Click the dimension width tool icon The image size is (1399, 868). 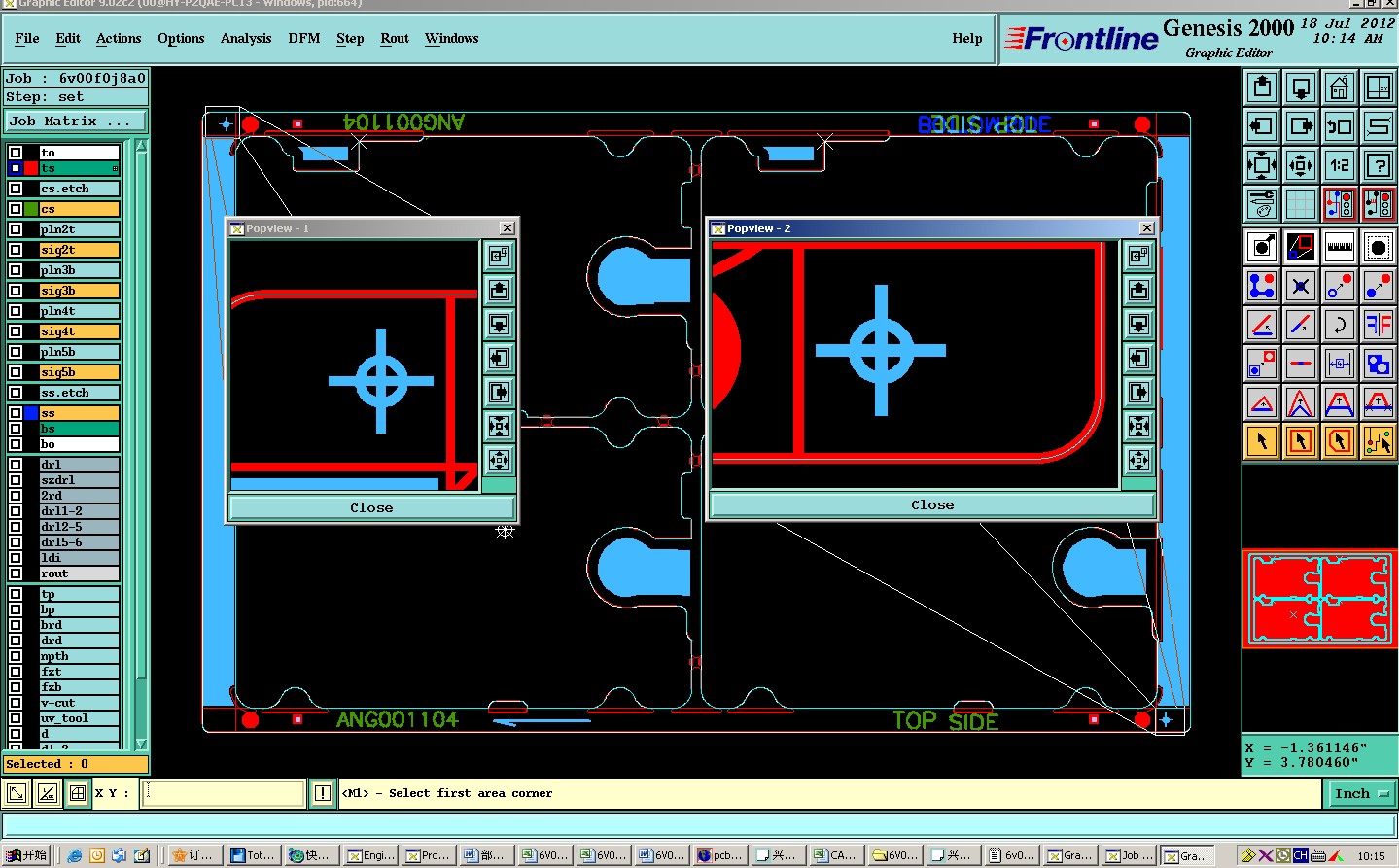point(1340,364)
